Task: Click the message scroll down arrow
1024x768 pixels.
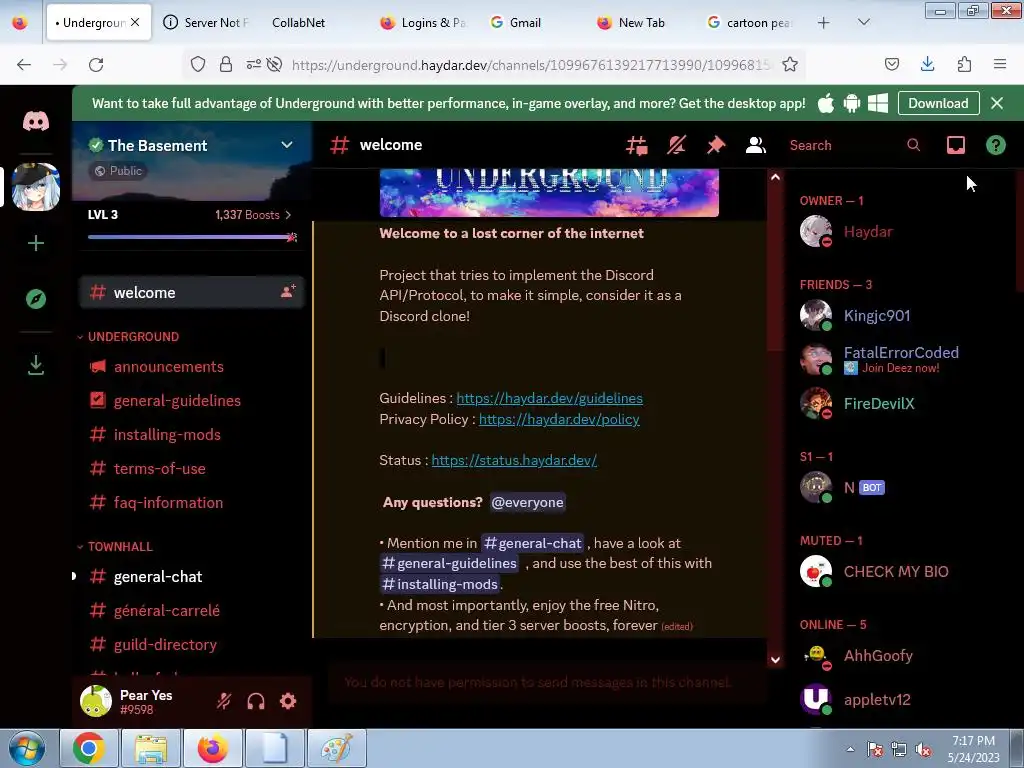Action: [x=775, y=660]
